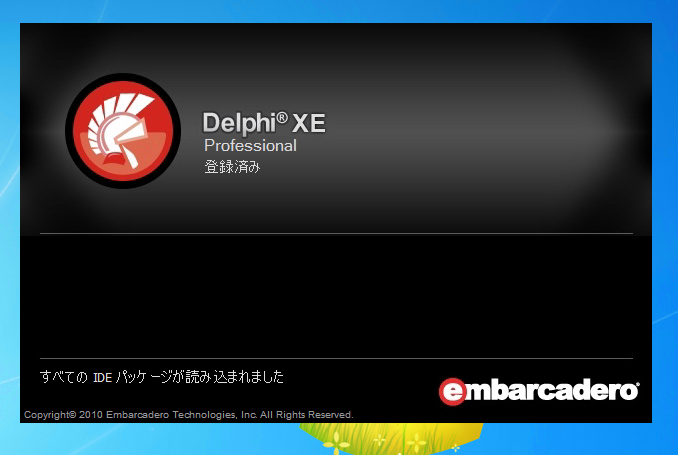The height and width of the screenshot is (455, 678).
Task: Click the 'Professional' edition label
Action: pos(250,146)
